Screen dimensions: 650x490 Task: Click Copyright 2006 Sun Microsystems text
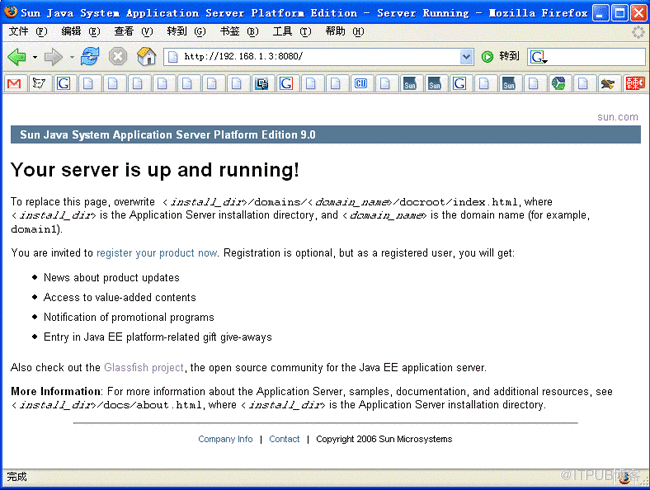click(384, 439)
